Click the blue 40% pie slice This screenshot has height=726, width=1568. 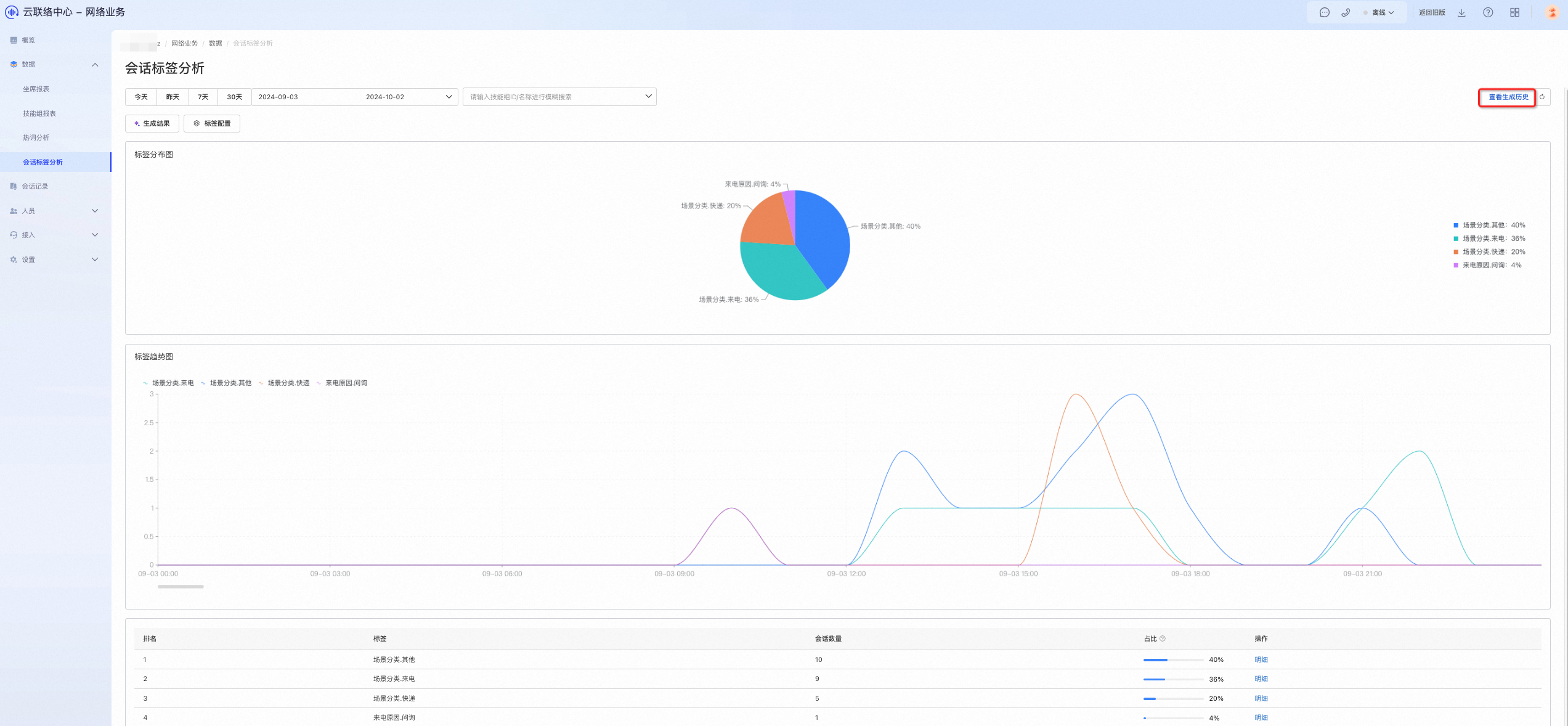point(823,237)
